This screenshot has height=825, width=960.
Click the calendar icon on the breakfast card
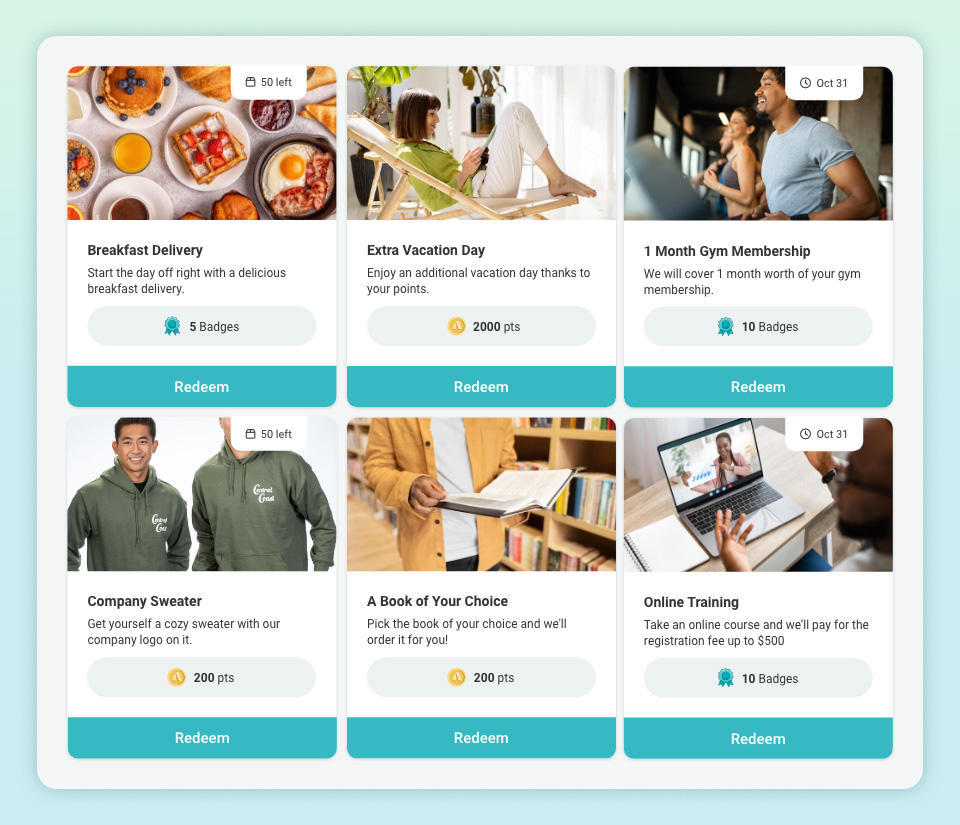(250, 82)
